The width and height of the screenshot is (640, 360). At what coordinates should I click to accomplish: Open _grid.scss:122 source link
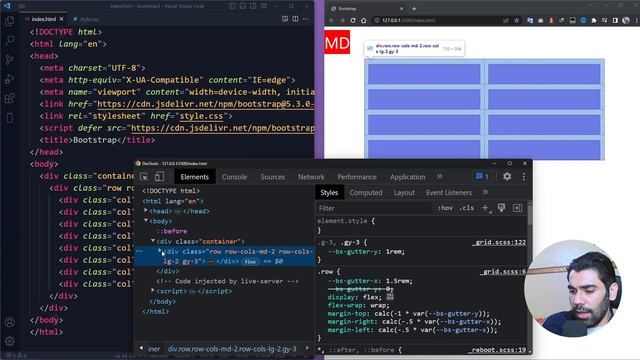pos(500,242)
